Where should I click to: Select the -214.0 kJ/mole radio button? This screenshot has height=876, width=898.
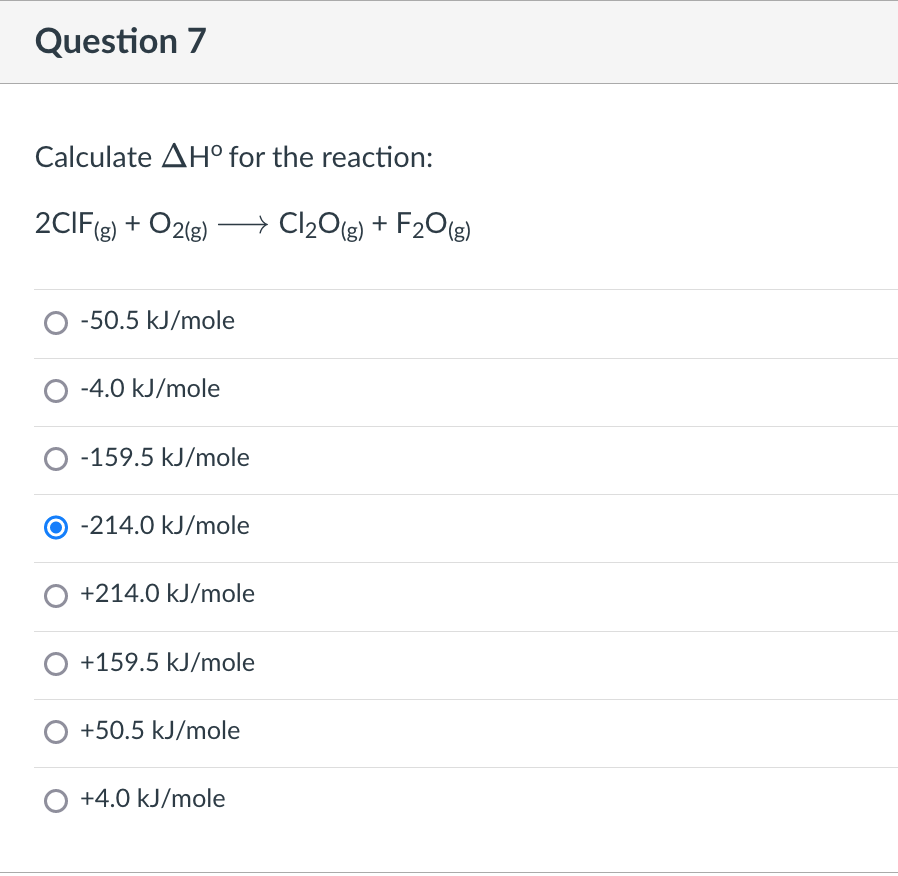pos(56,527)
